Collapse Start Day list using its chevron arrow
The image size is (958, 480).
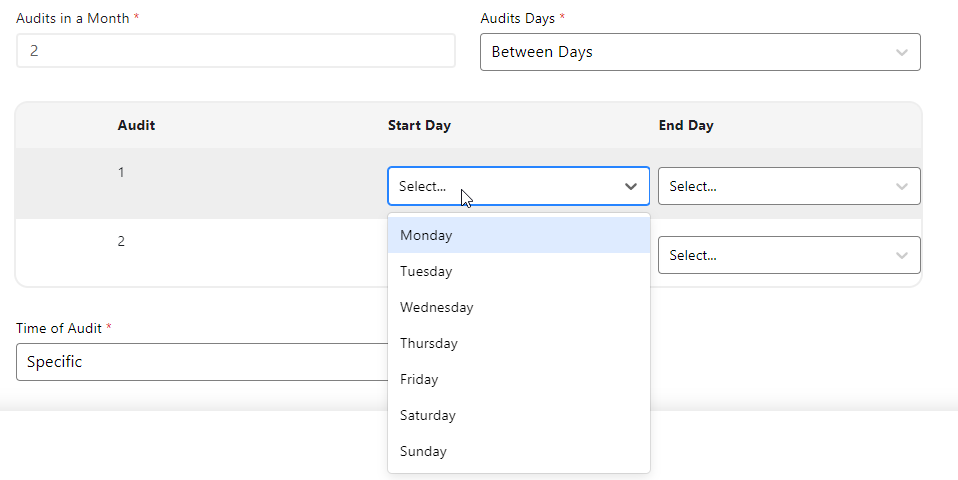[x=631, y=186]
